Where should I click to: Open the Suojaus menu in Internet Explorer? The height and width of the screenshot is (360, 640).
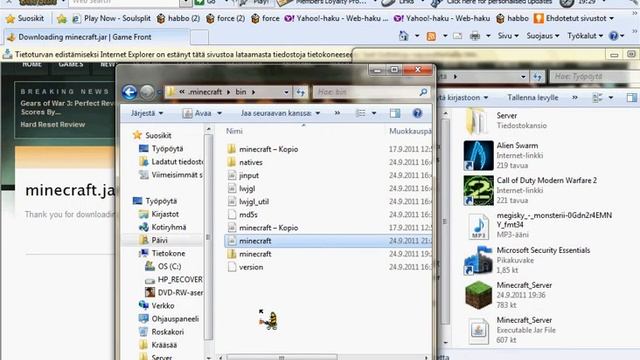point(543,36)
